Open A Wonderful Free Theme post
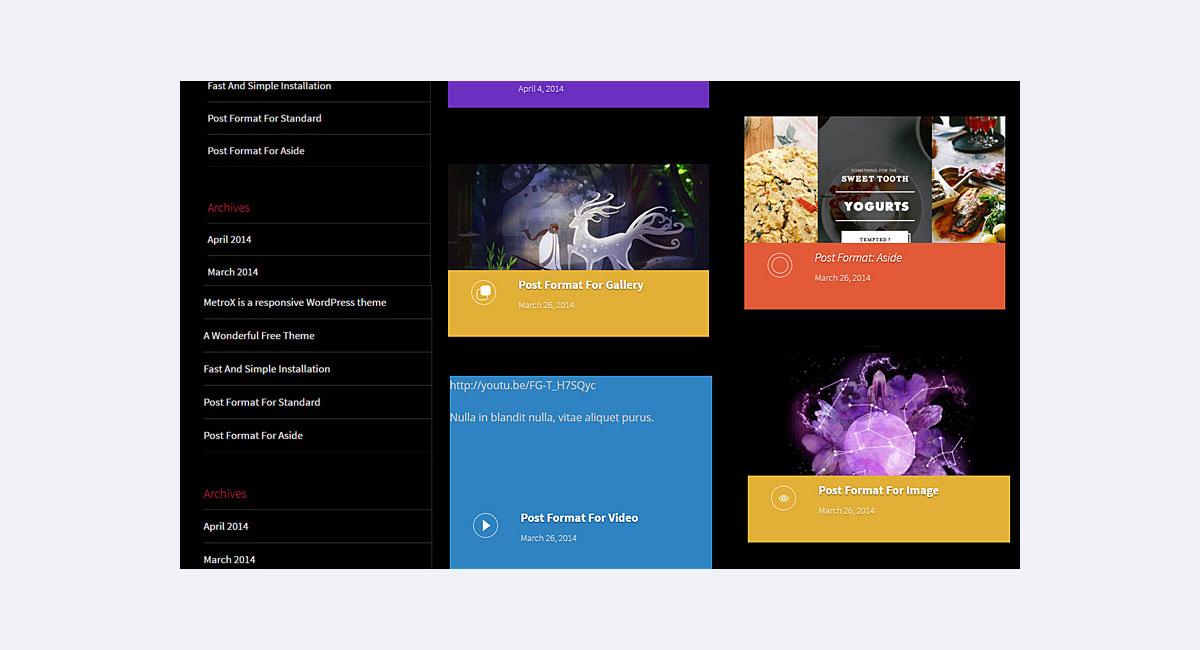 [x=259, y=335]
